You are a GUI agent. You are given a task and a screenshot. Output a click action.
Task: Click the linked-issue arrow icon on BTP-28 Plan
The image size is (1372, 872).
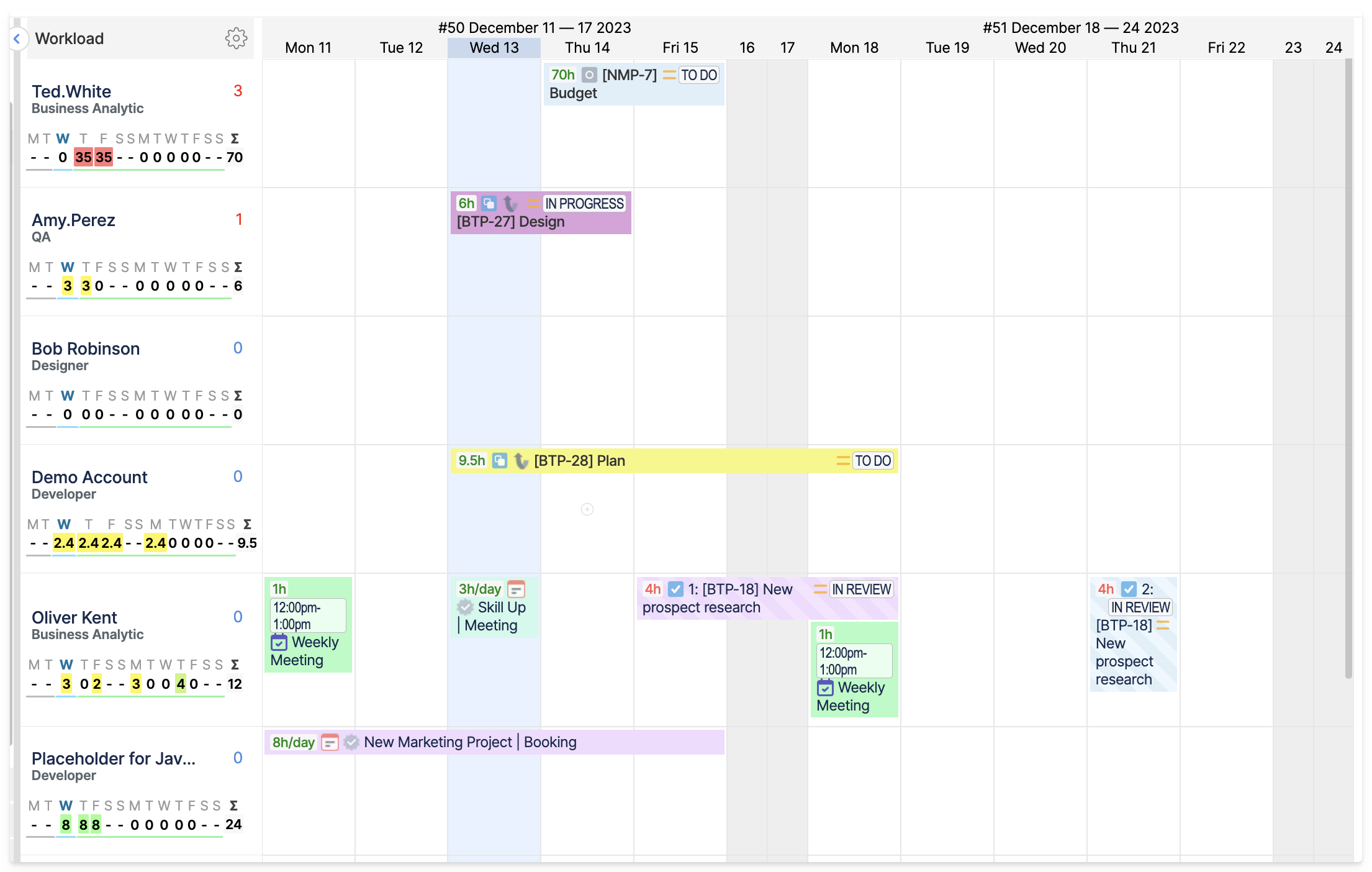pyautogui.click(x=521, y=461)
